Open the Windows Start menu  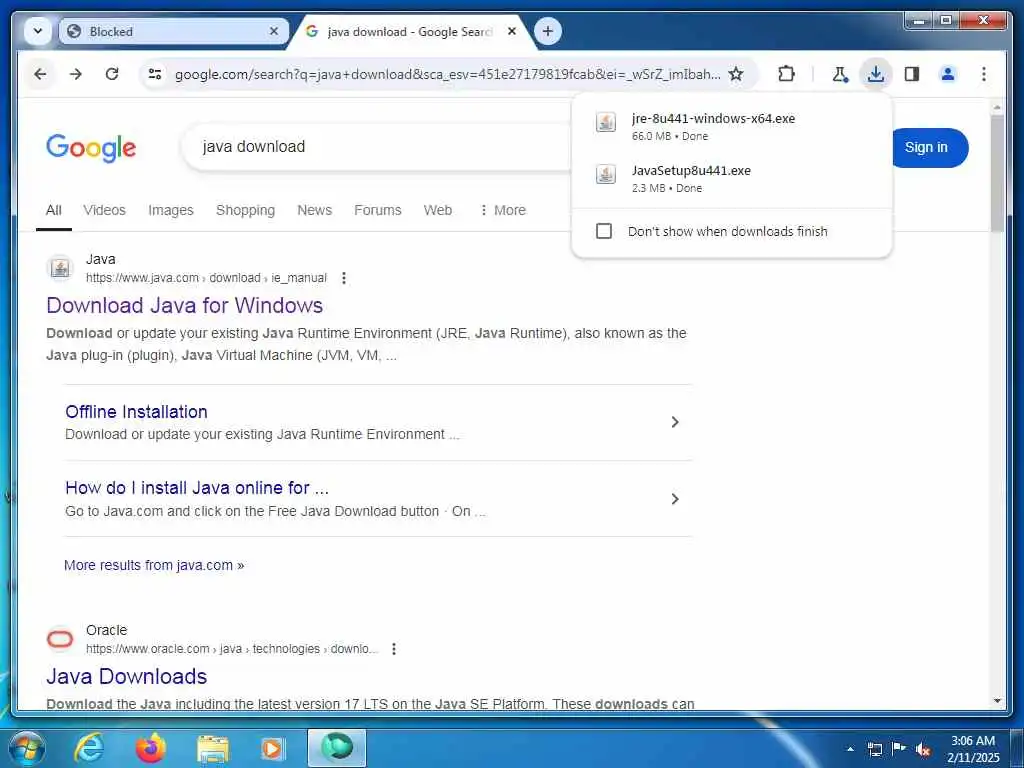coord(27,748)
